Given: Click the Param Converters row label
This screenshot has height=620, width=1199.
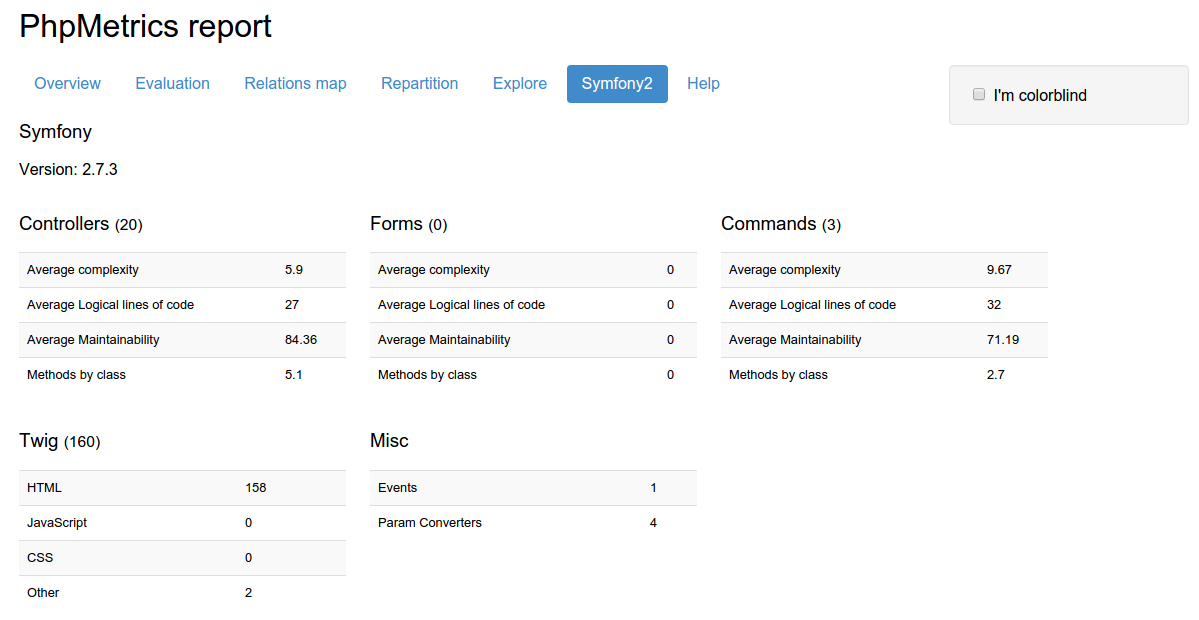Looking at the screenshot, I should (430, 523).
